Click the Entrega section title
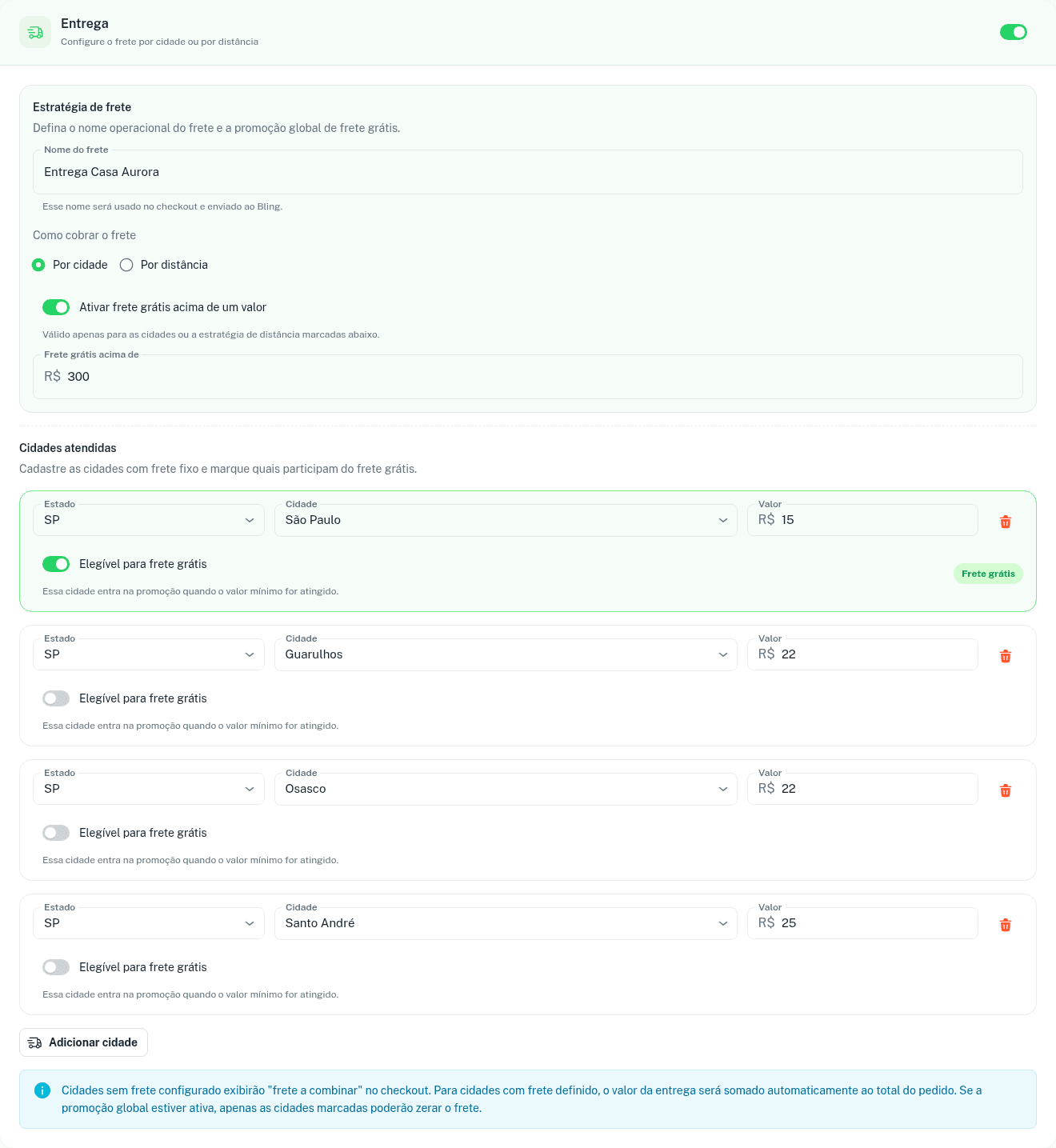The height and width of the screenshot is (1148, 1056). coord(85,24)
